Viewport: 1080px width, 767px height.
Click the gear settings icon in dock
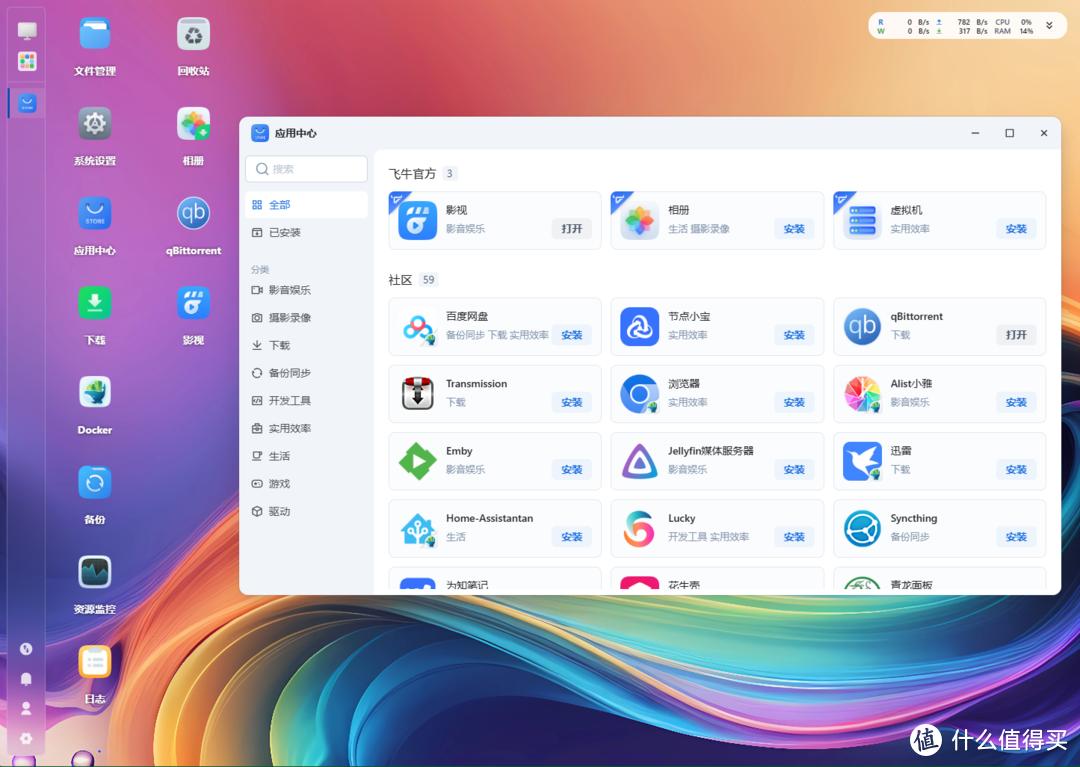click(x=26, y=738)
